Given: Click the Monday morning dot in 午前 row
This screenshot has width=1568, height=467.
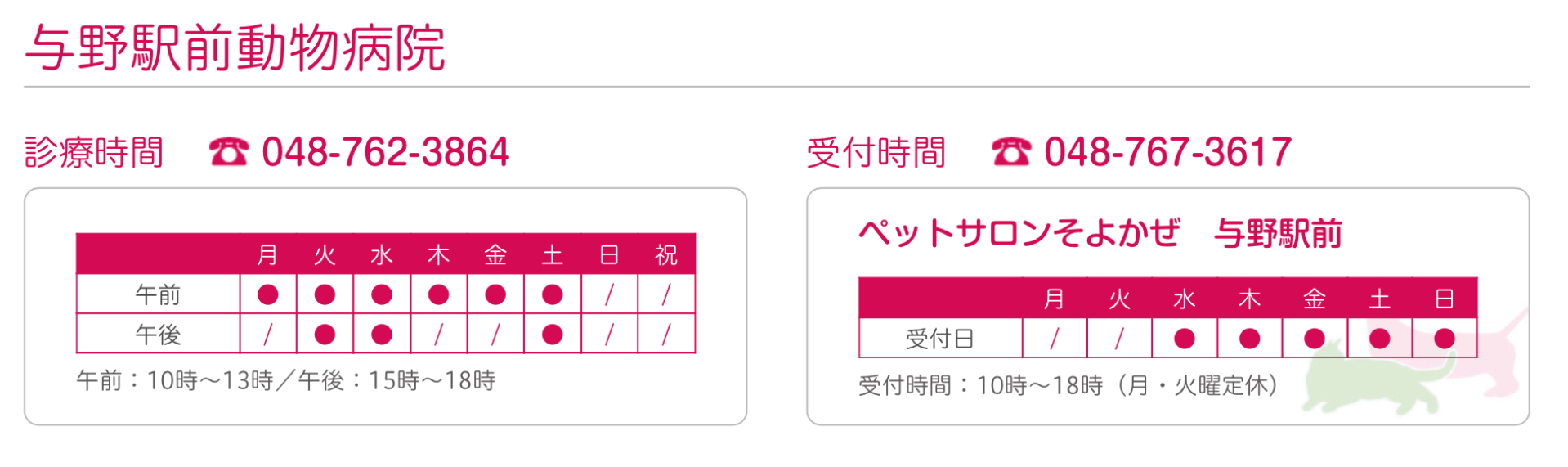Looking at the screenshot, I should click(x=267, y=294).
